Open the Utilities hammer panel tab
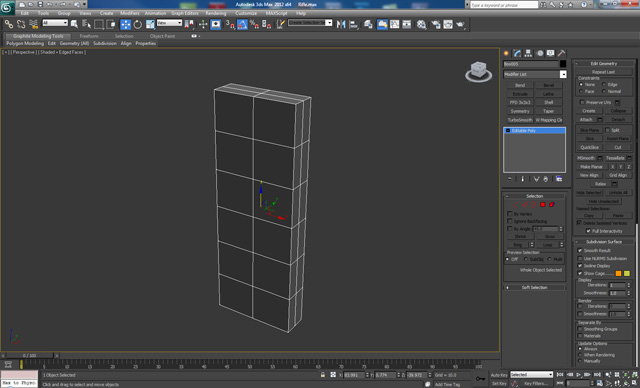This screenshot has width=640, height=388. [x=562, y=53]
